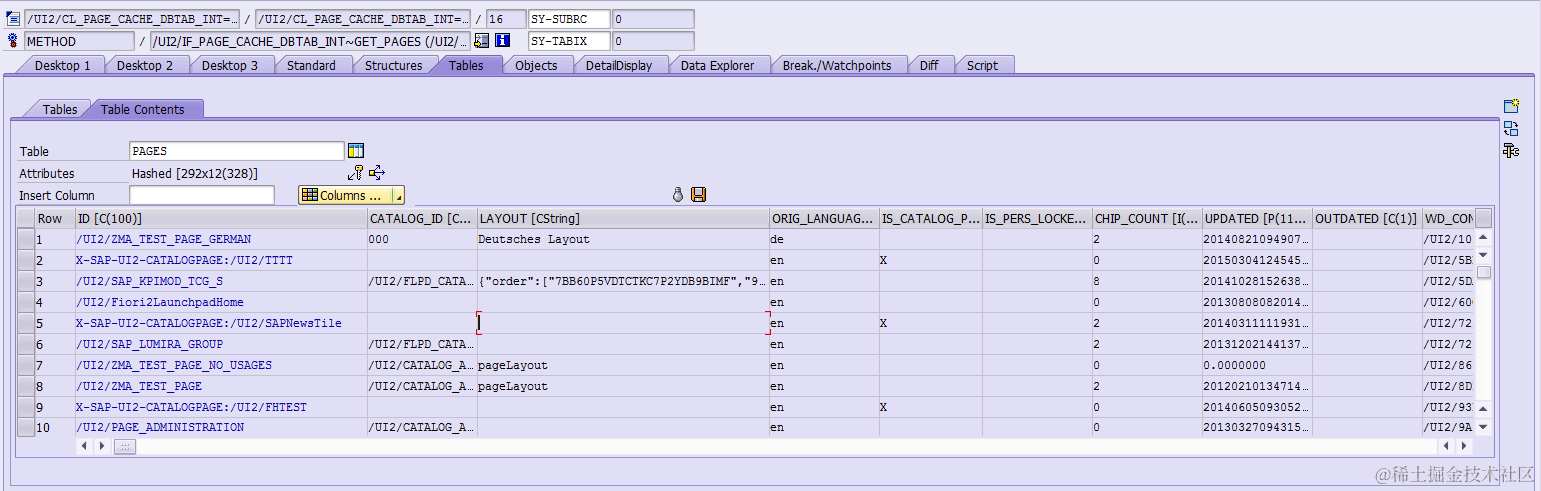Click the key icon beside the Hashed attributes
1541x491 pixels.
coord(355,173)
